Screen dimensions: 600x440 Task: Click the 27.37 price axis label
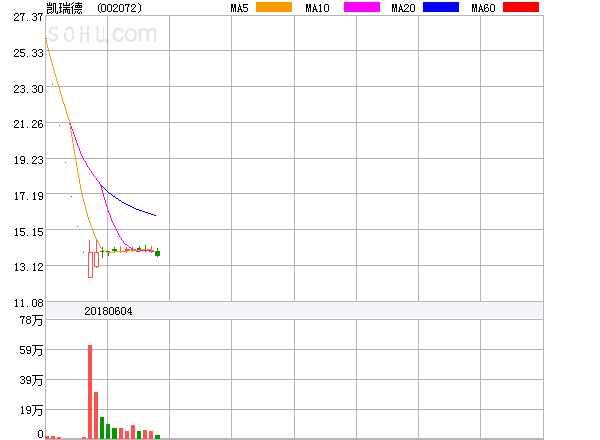(x=28, y=17)
